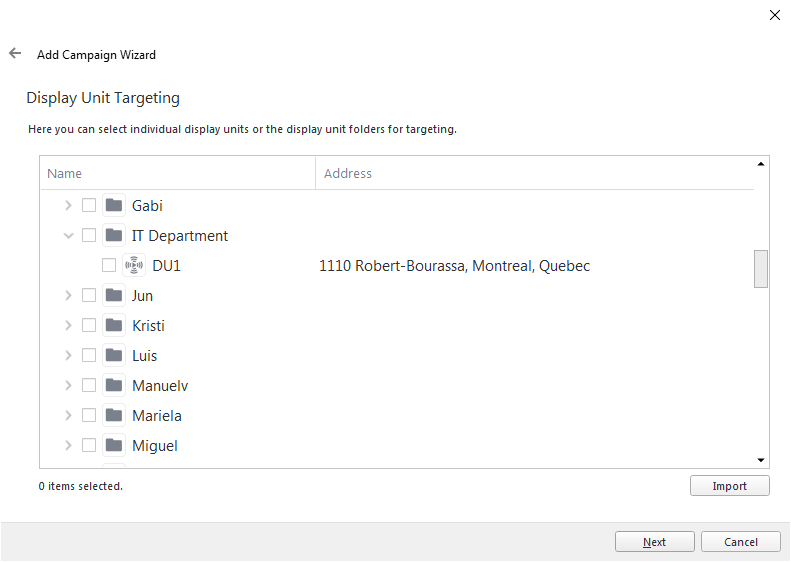Proceed with the Next button
The width and height of the screenshot is (791, 562).
click(654, 542)
